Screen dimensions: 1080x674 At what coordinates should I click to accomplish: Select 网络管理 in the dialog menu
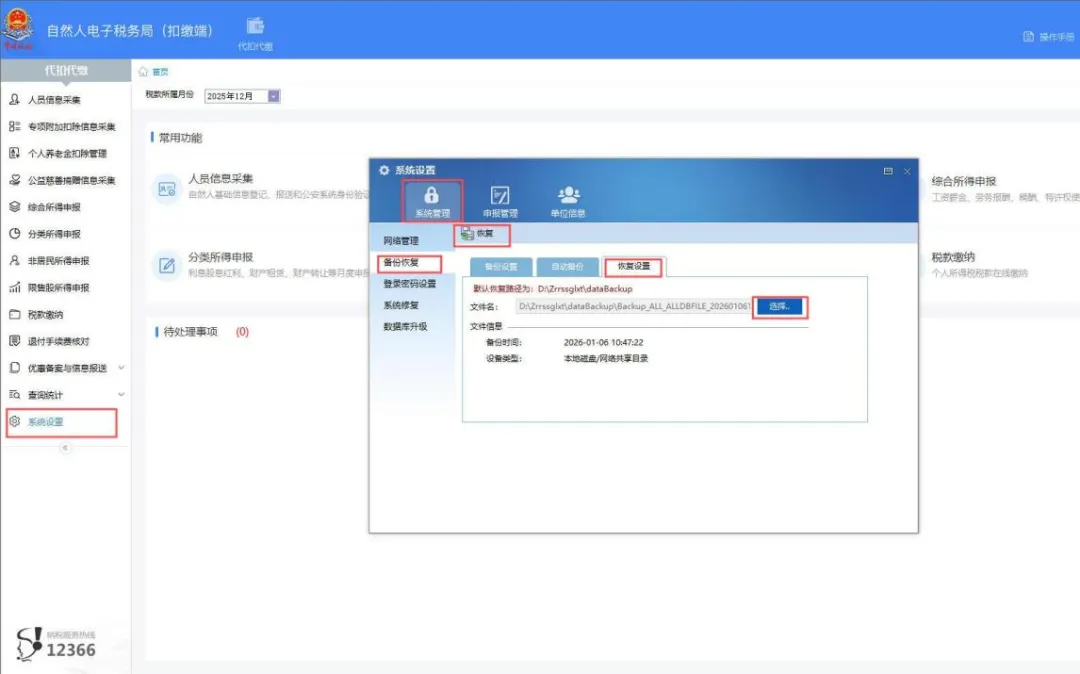[401, 241]
